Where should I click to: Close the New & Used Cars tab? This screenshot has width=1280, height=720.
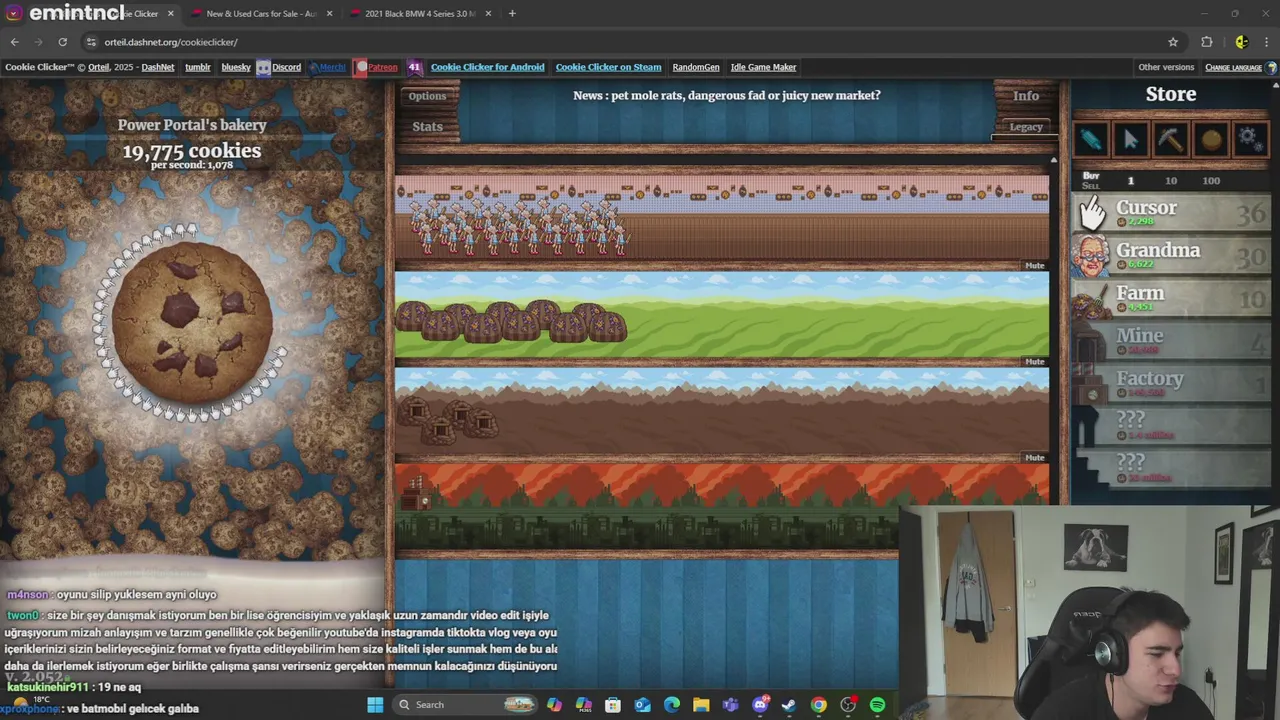(x=329, y=14)
